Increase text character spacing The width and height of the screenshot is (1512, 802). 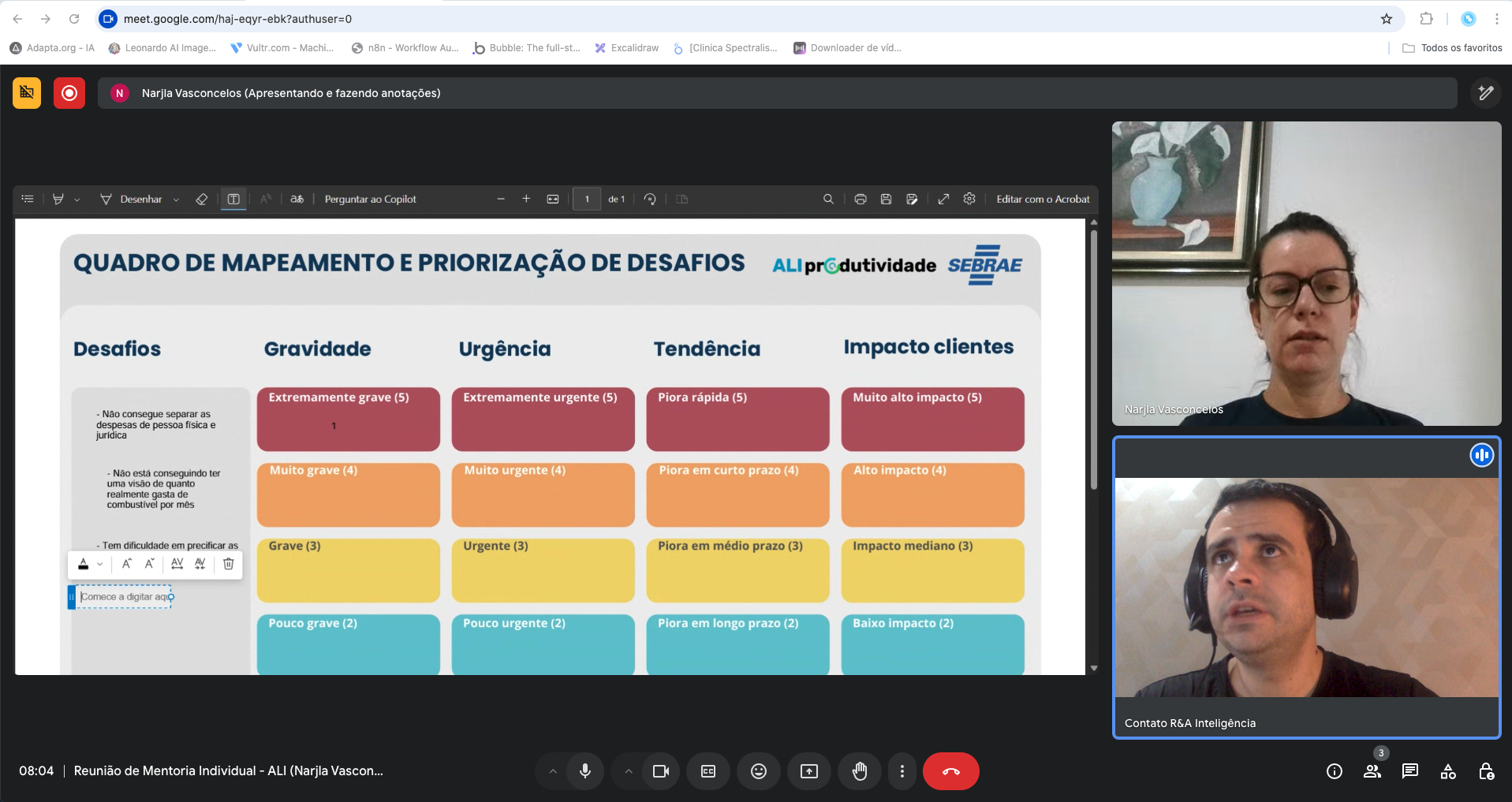tap(177, 564)
